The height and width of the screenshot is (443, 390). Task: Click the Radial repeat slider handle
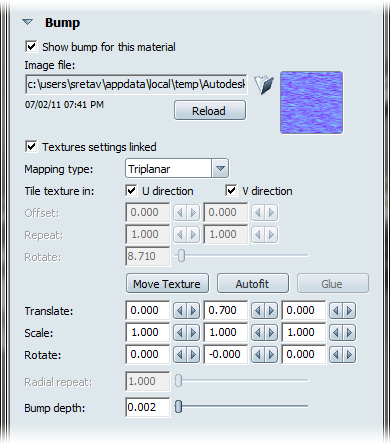point(179,380)
